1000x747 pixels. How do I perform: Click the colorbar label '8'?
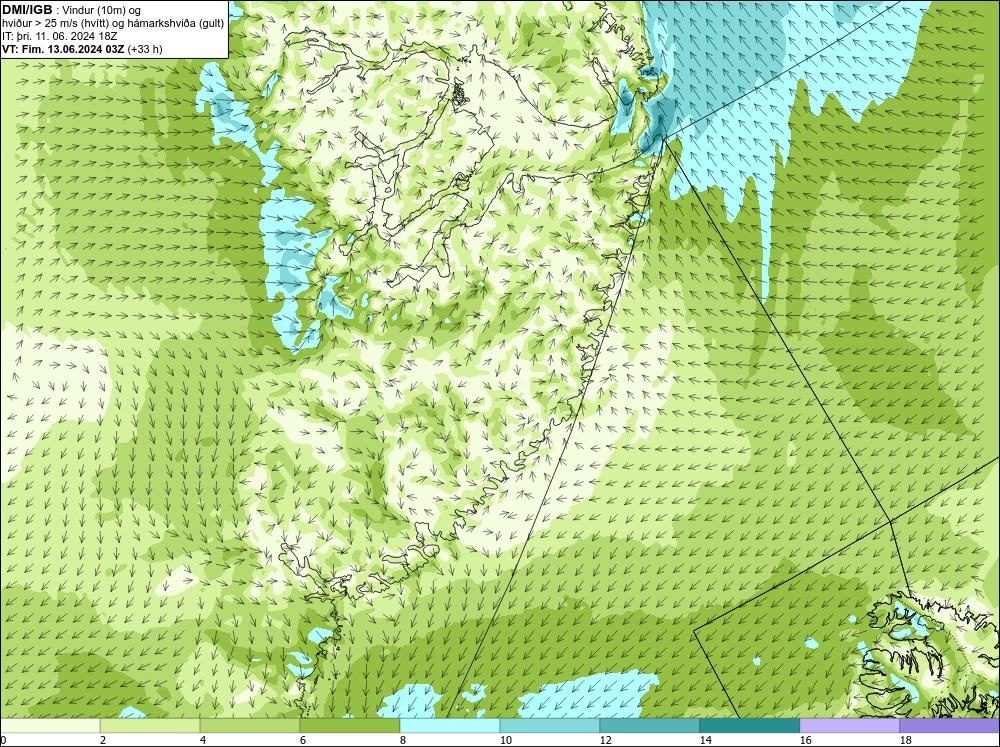(403, 740)
